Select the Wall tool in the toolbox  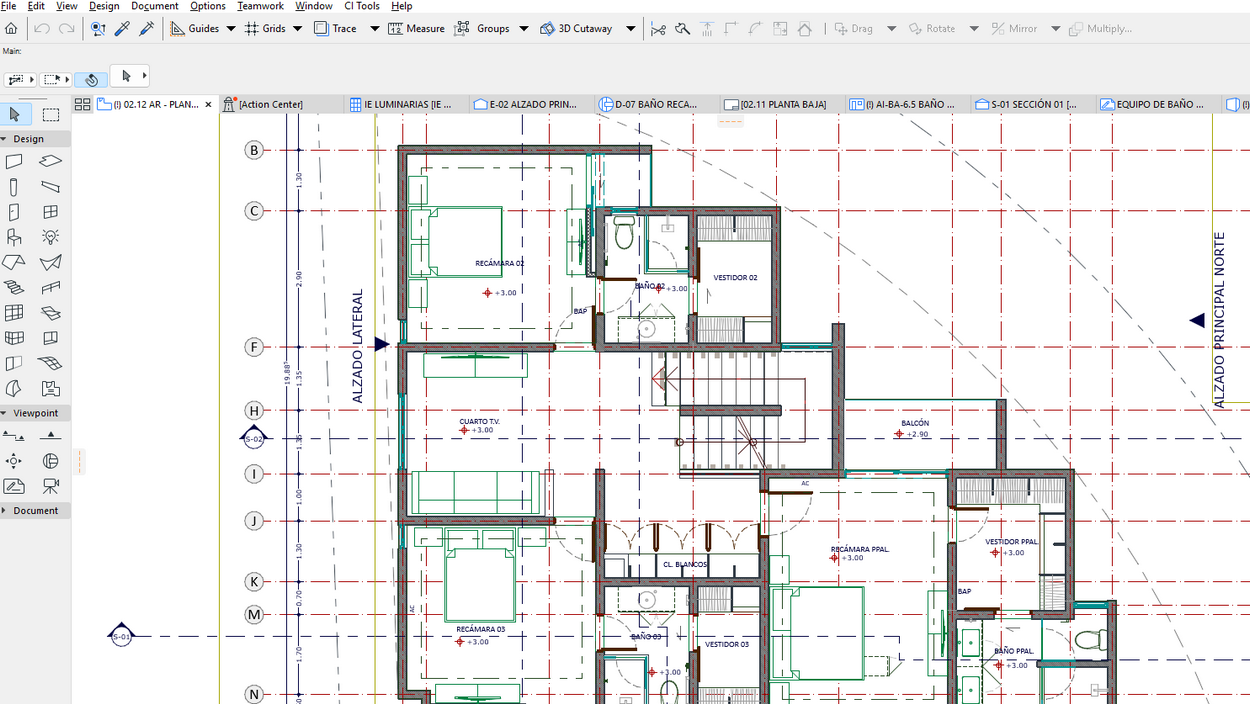pyautogui.click(x=14, y=161)
